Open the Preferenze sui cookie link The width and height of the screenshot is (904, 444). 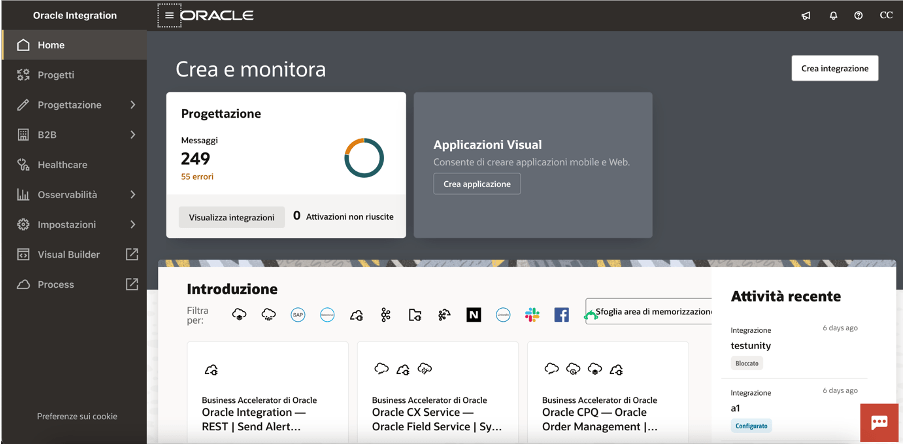coord(77,416)
